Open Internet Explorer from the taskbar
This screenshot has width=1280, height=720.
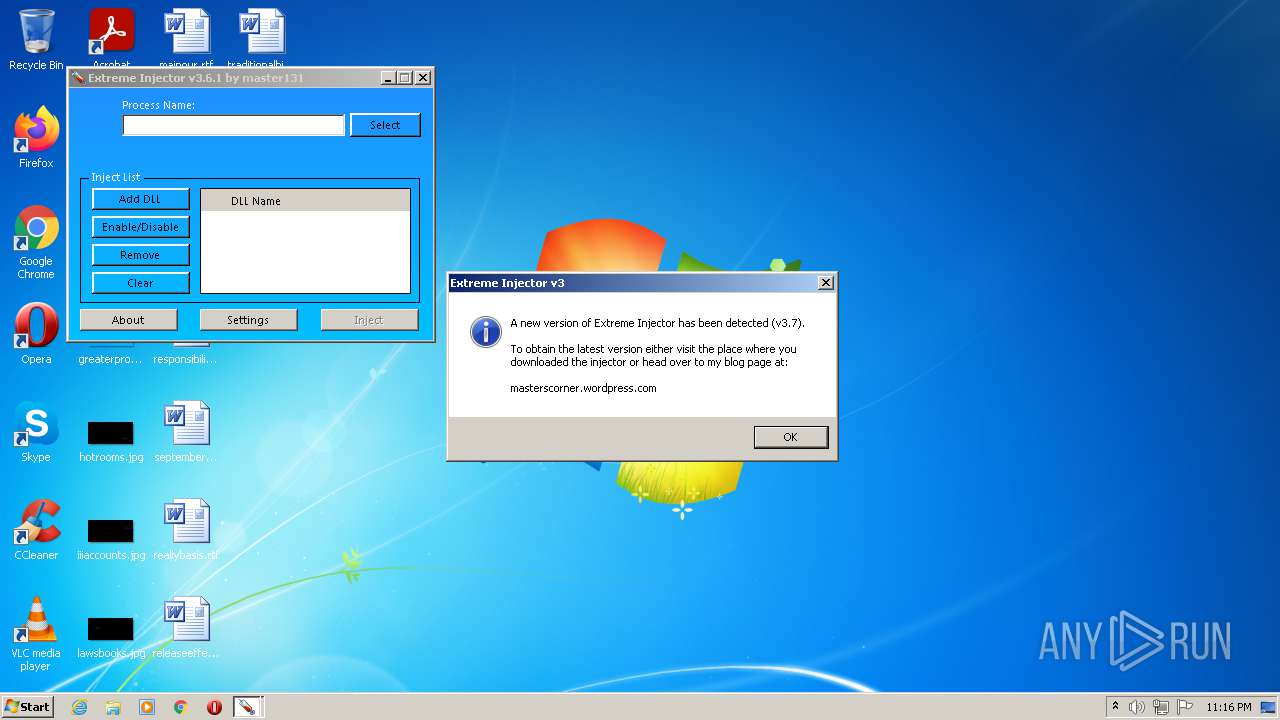[x=79, y=707]
